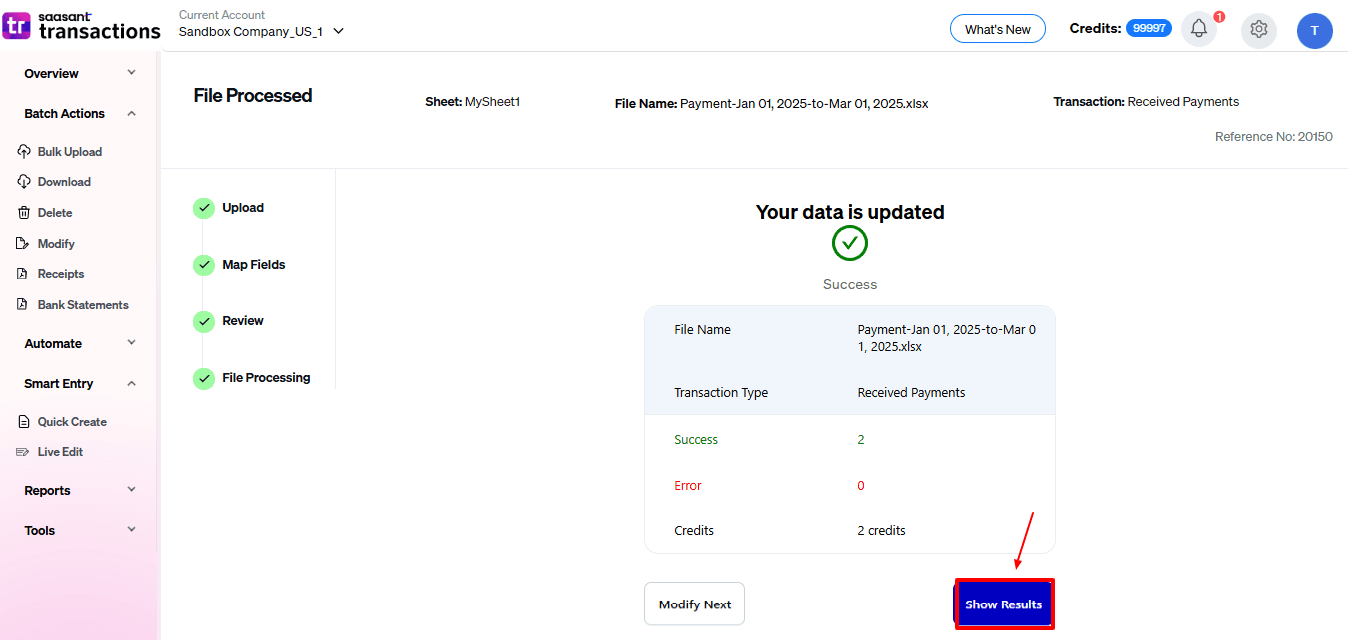Click the Credits 99997 badge
Image resolution: width=1348 pixels, height=640 pixels.
tap(1148, 29)
